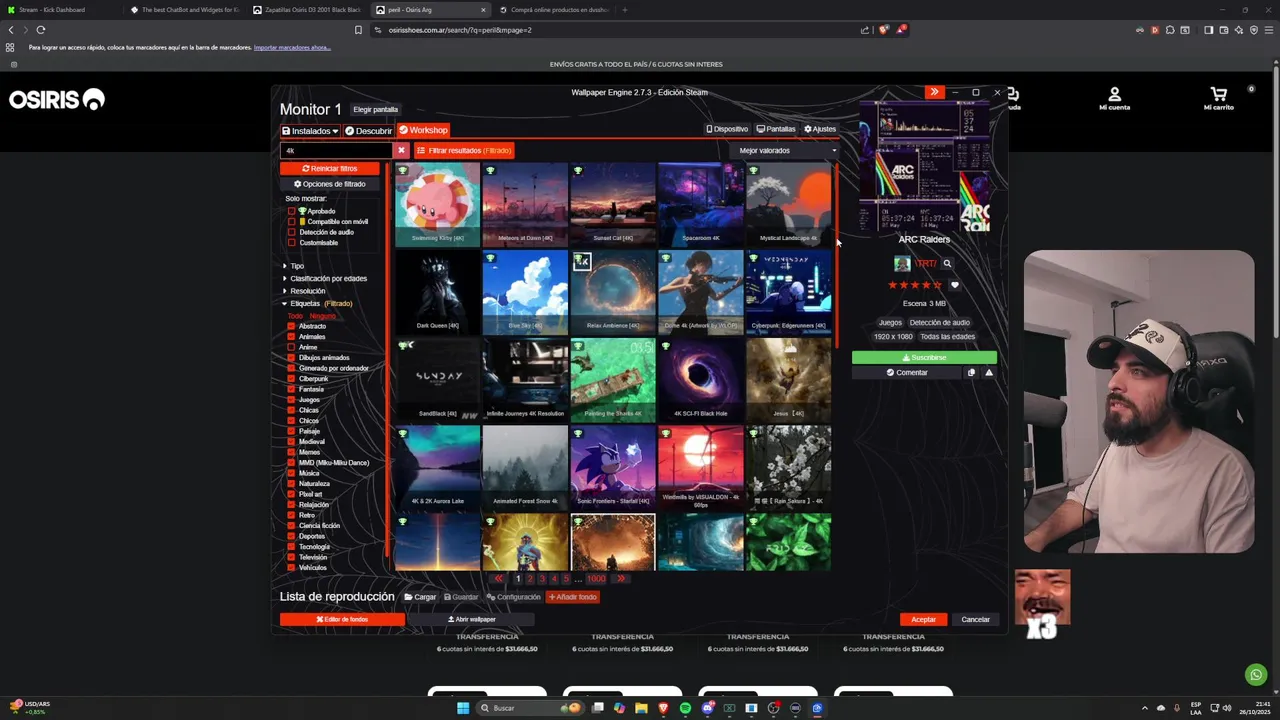Image resolution: width=1280 pixels, height=720 pixels.
Task: Click ARC Raiders star rating
Action: coord(914,285)
